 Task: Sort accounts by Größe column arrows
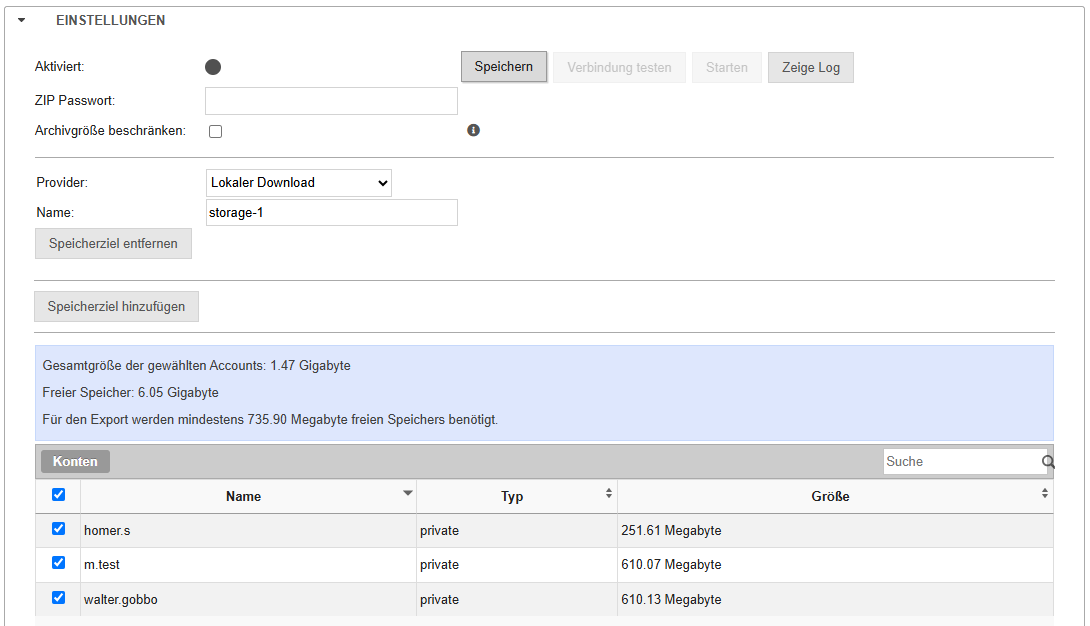1045,494
